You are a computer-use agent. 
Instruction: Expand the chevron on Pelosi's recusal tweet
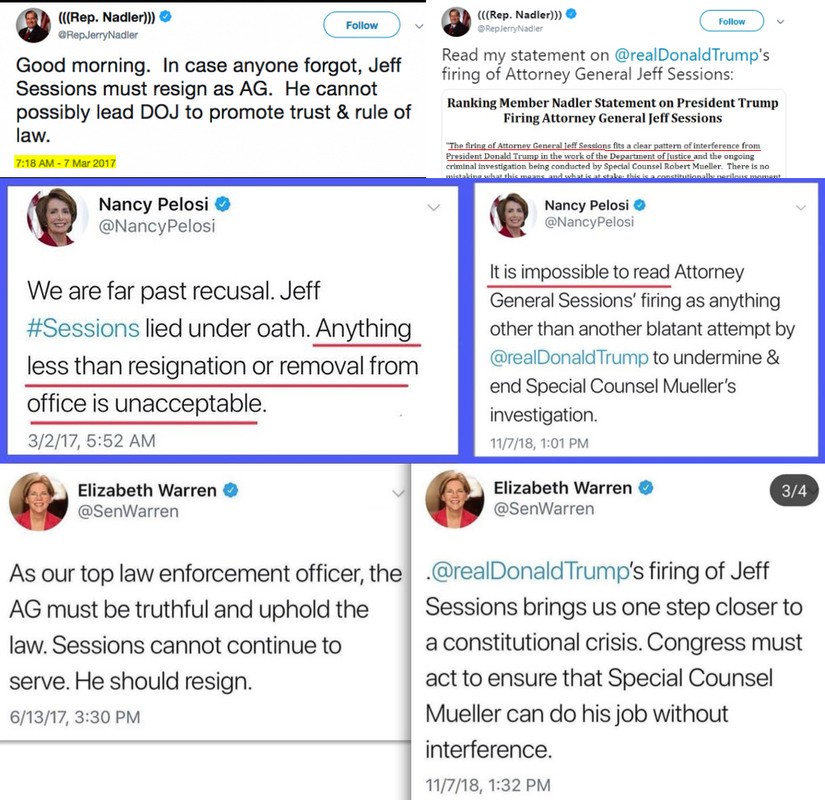coord(434,208)
